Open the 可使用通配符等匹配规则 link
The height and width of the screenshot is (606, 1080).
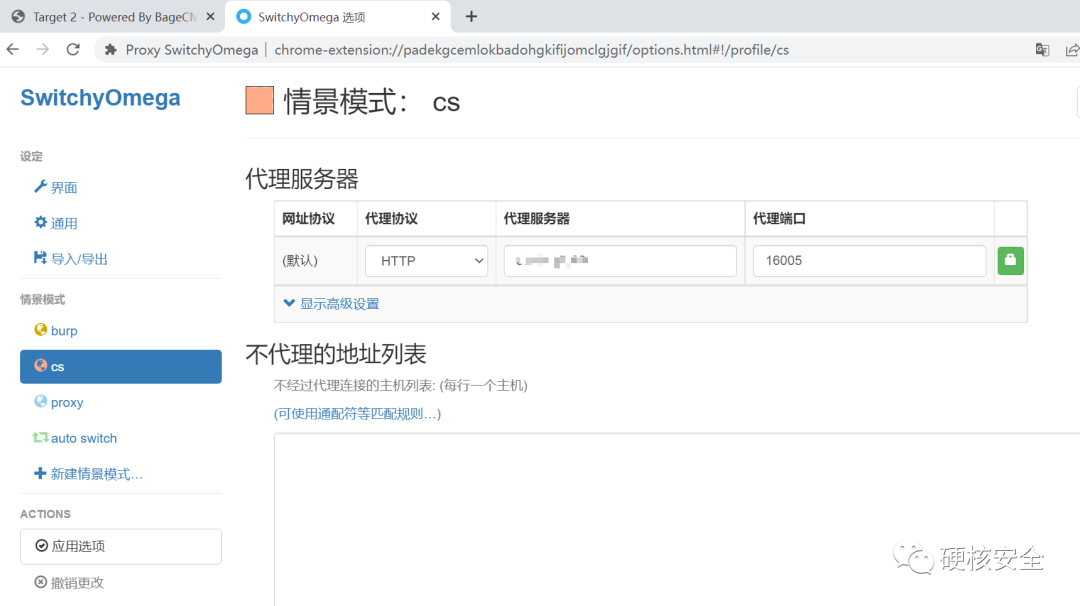pos(357,414)
